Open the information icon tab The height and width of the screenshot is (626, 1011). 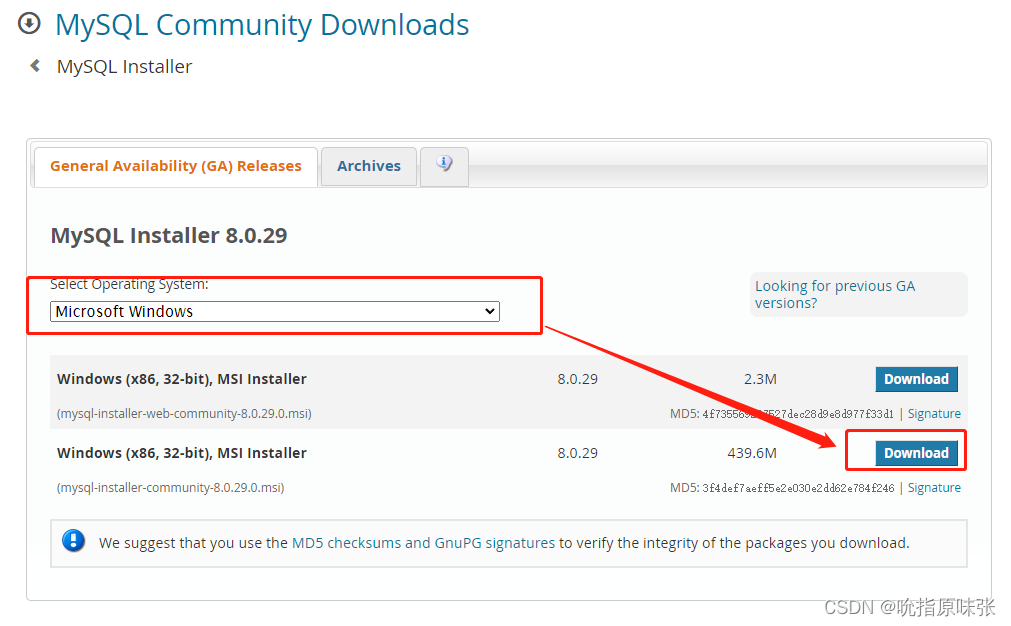pos(444,166)
